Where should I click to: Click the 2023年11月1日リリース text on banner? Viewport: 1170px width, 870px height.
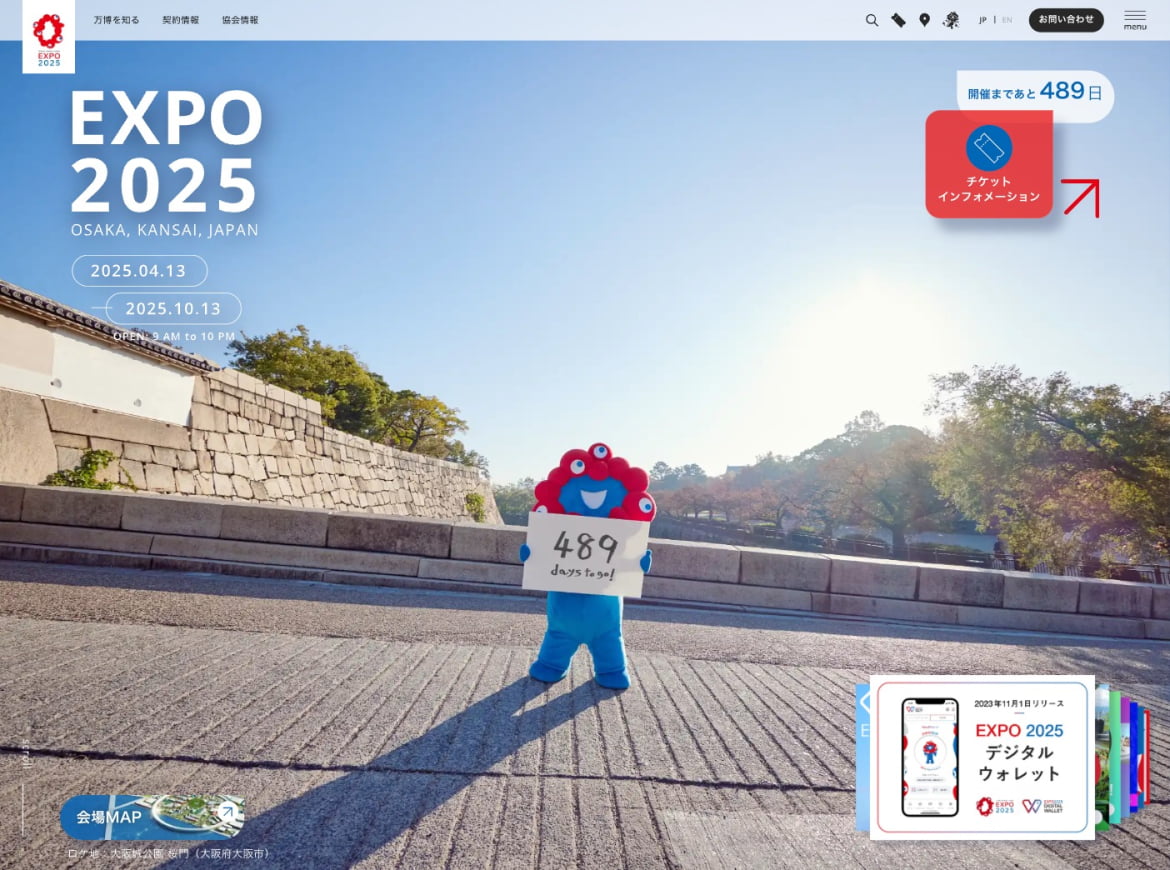(x=1019, y=704)
